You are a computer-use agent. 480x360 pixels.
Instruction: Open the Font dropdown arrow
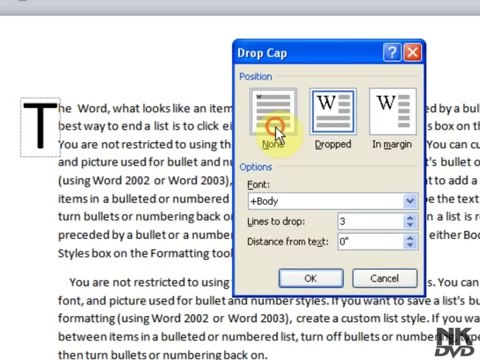[410, 201]
